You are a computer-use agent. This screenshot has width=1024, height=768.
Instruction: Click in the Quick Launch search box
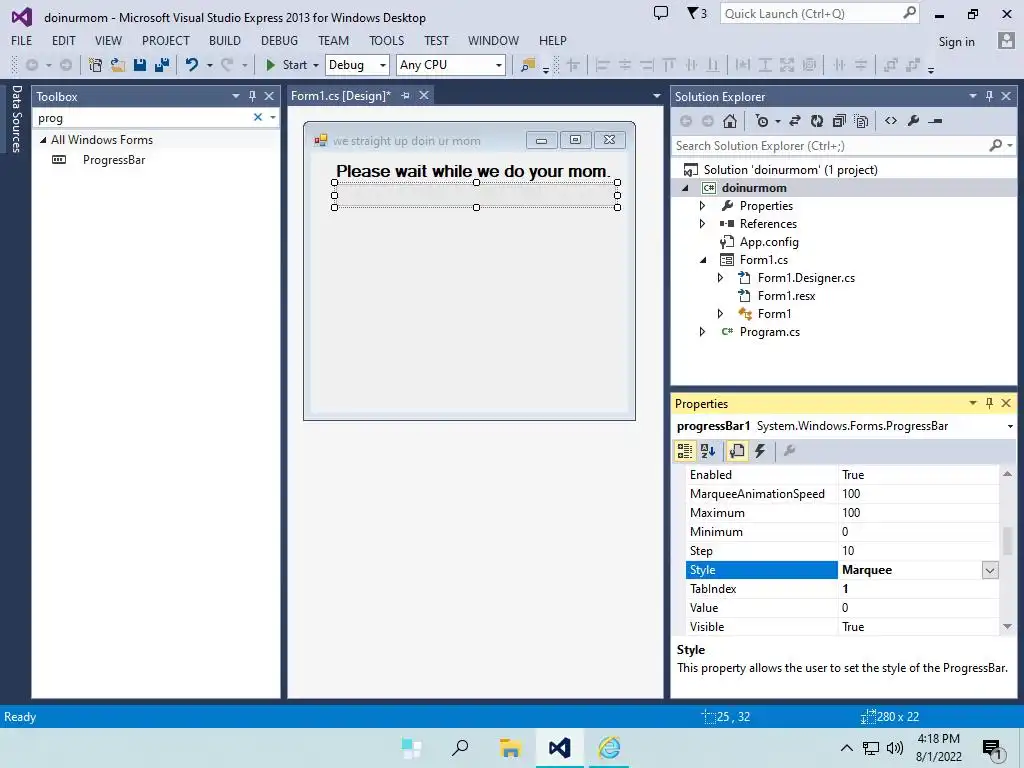811,14
